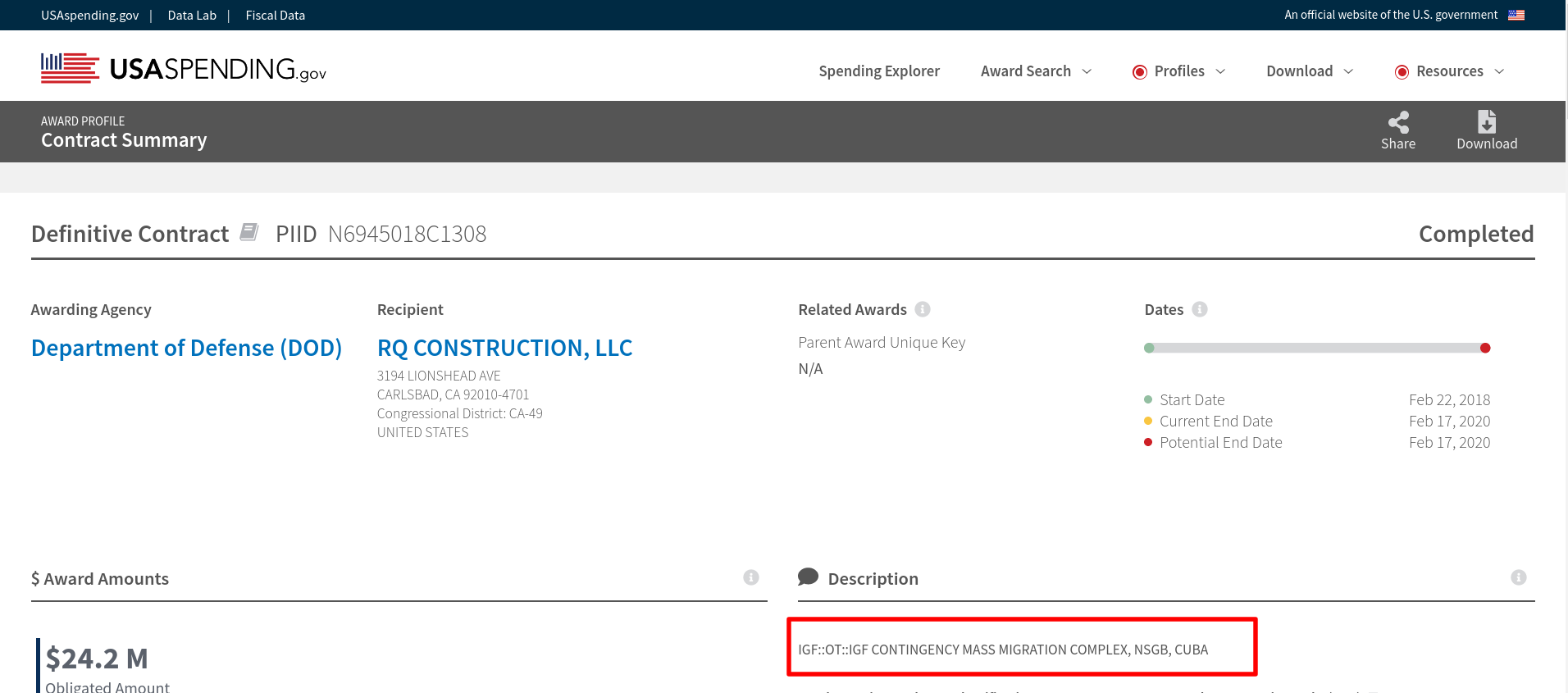1568x693 pixels.
Task: Open the Fiscal Data link
Action: click(x=276, y=15)
